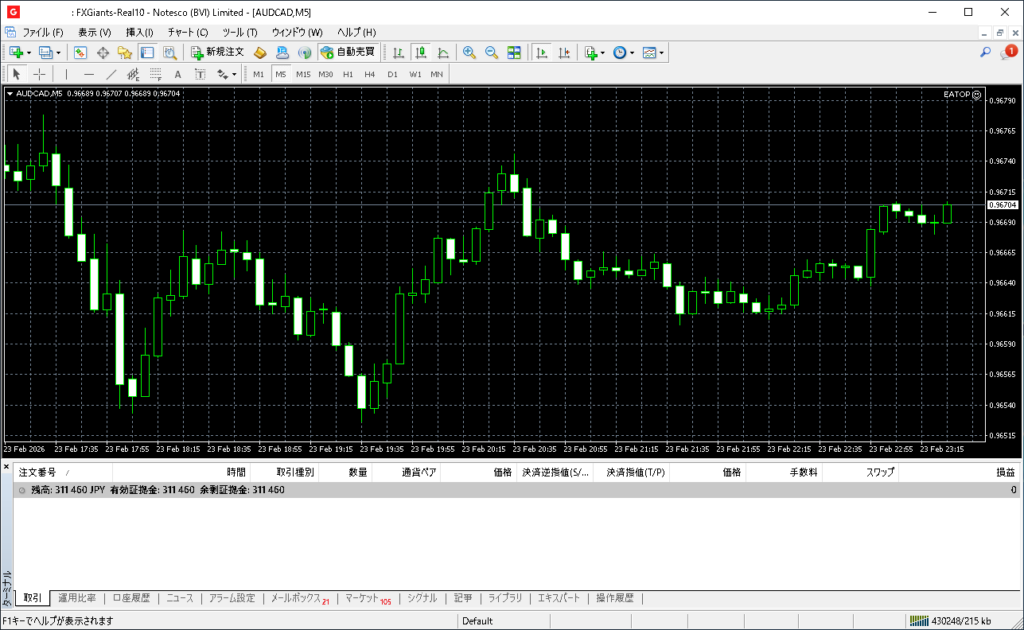Click the 新規注文 new order button
The height and width of the screenshot is (630, 1024).
pyautogui.click(x=217, y=52)
